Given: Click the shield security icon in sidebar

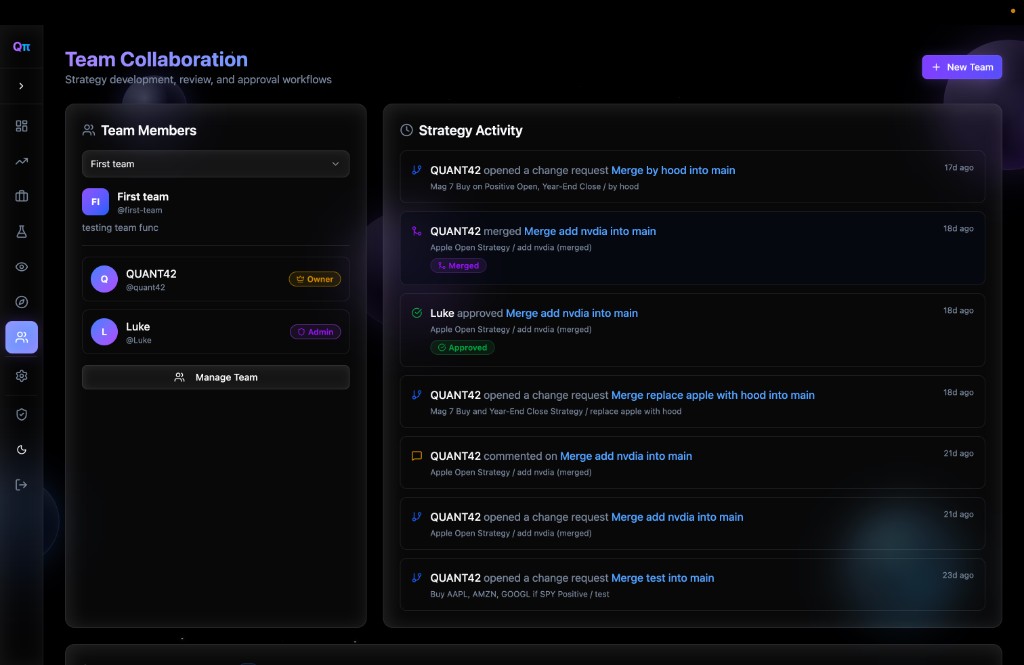Looking at the screenshot, I should (x=22, y=414).
